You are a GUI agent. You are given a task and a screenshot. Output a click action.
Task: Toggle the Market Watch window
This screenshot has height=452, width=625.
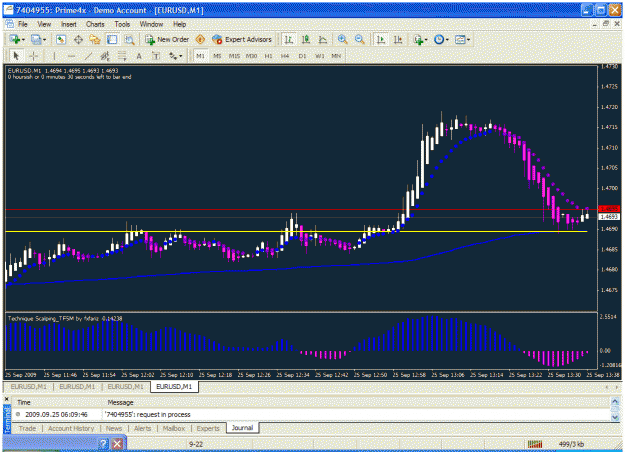[61, 39]
